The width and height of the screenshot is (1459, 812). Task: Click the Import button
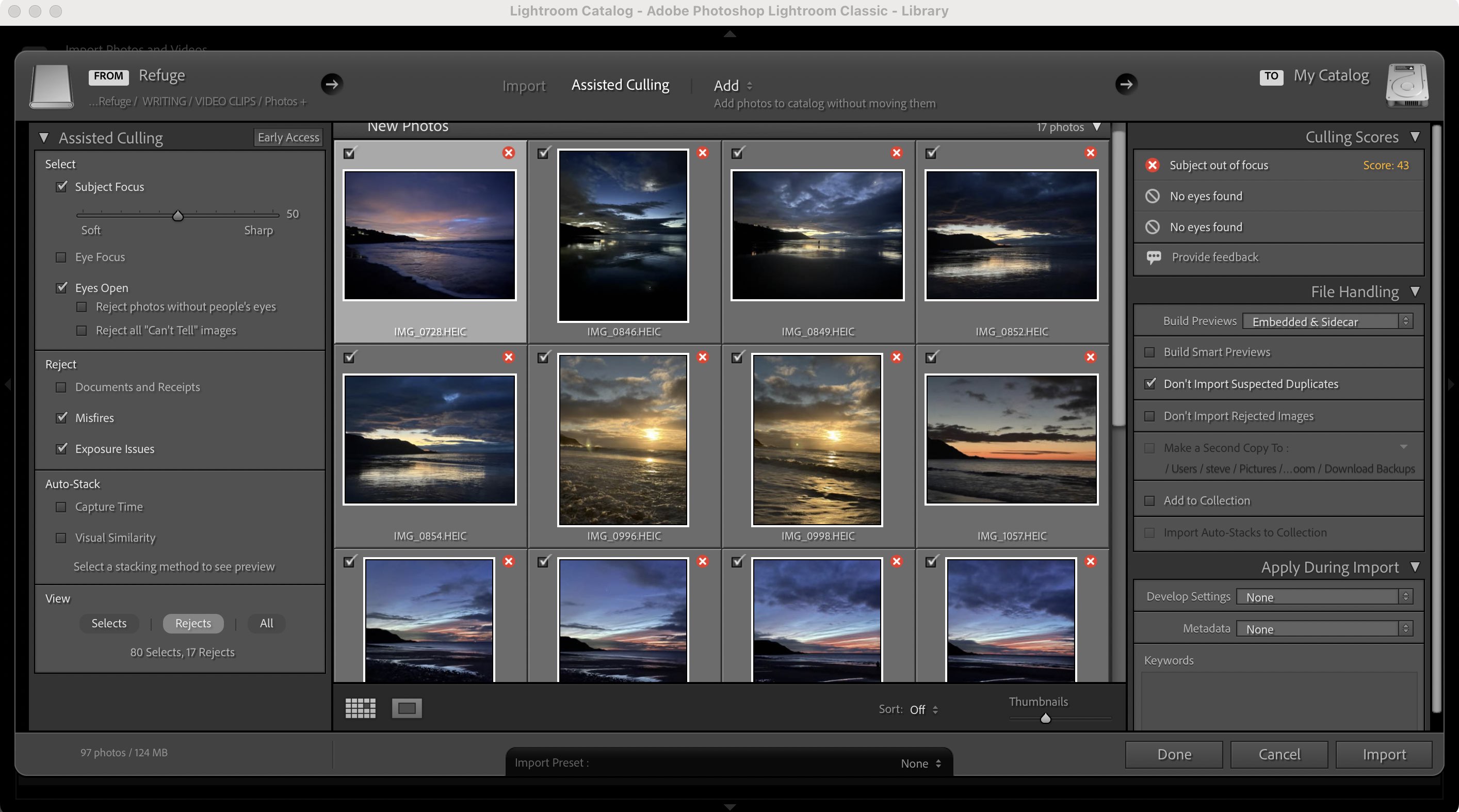coord(1384,755)
